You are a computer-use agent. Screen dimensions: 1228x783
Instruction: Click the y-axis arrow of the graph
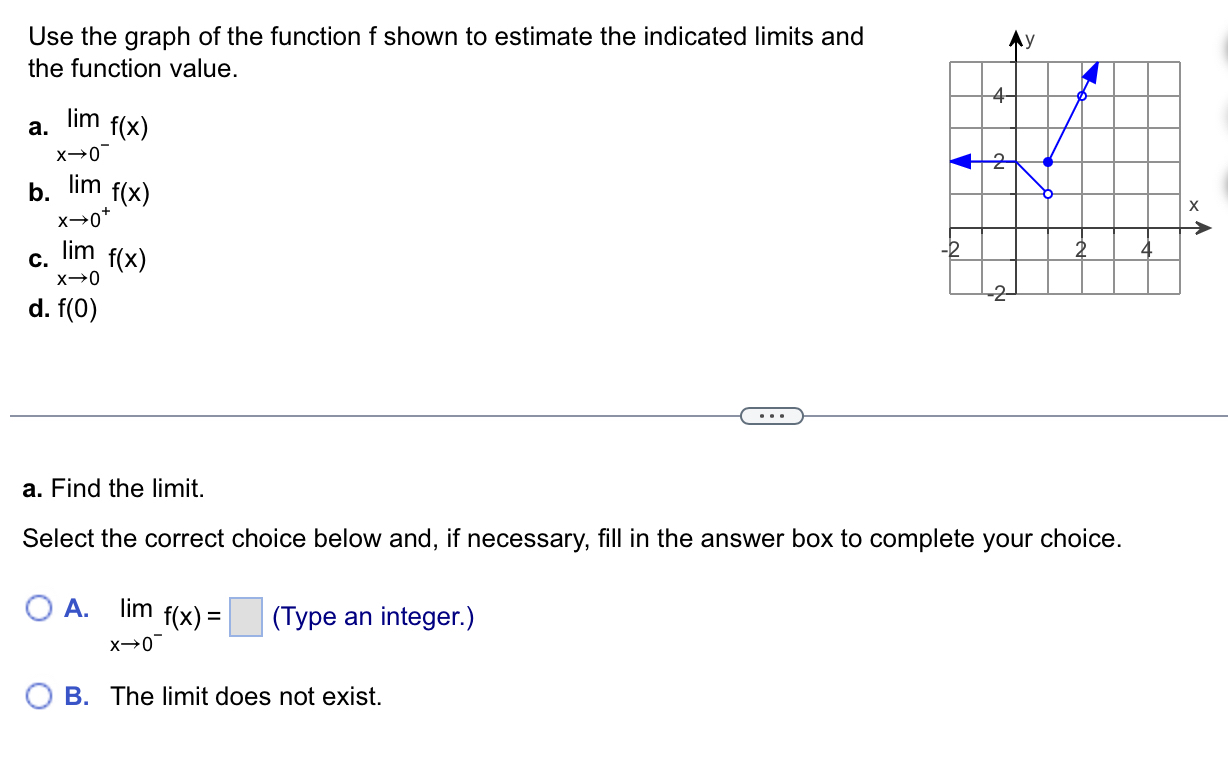[x=1015, y=36]
